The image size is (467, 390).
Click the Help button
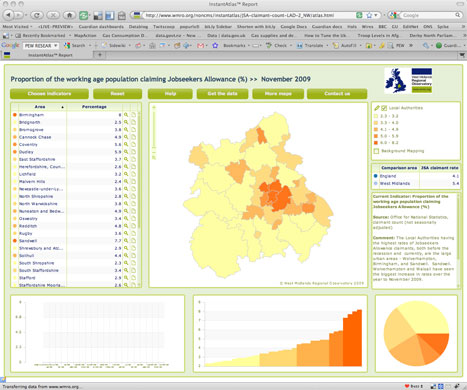[170, 94]
